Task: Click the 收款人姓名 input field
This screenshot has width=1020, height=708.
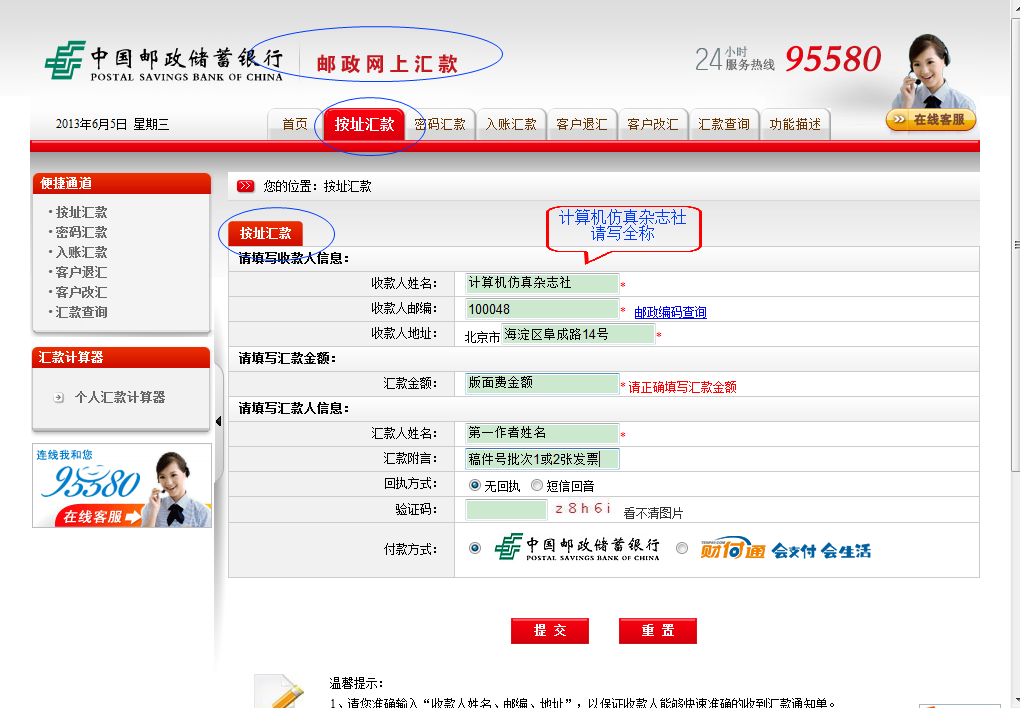Action: pyautogui.click(x=542, y=283)
